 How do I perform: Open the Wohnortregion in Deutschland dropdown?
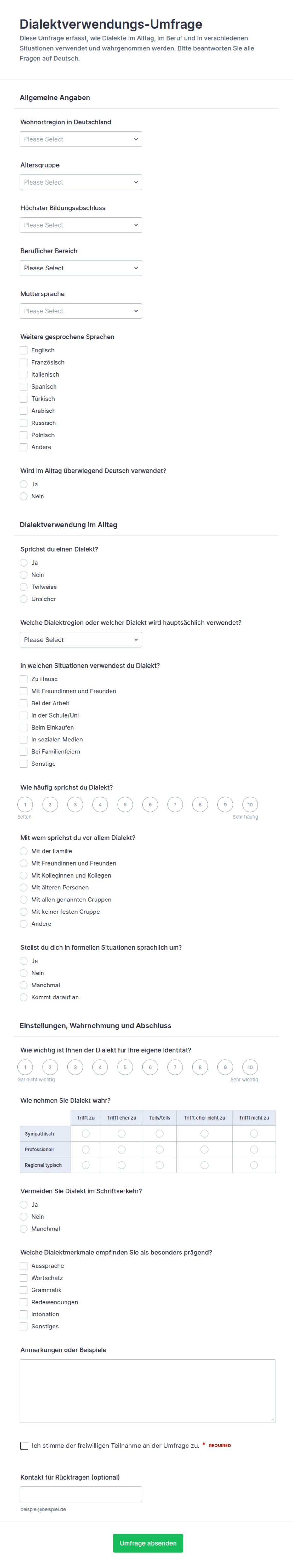(x=81, y=139)
